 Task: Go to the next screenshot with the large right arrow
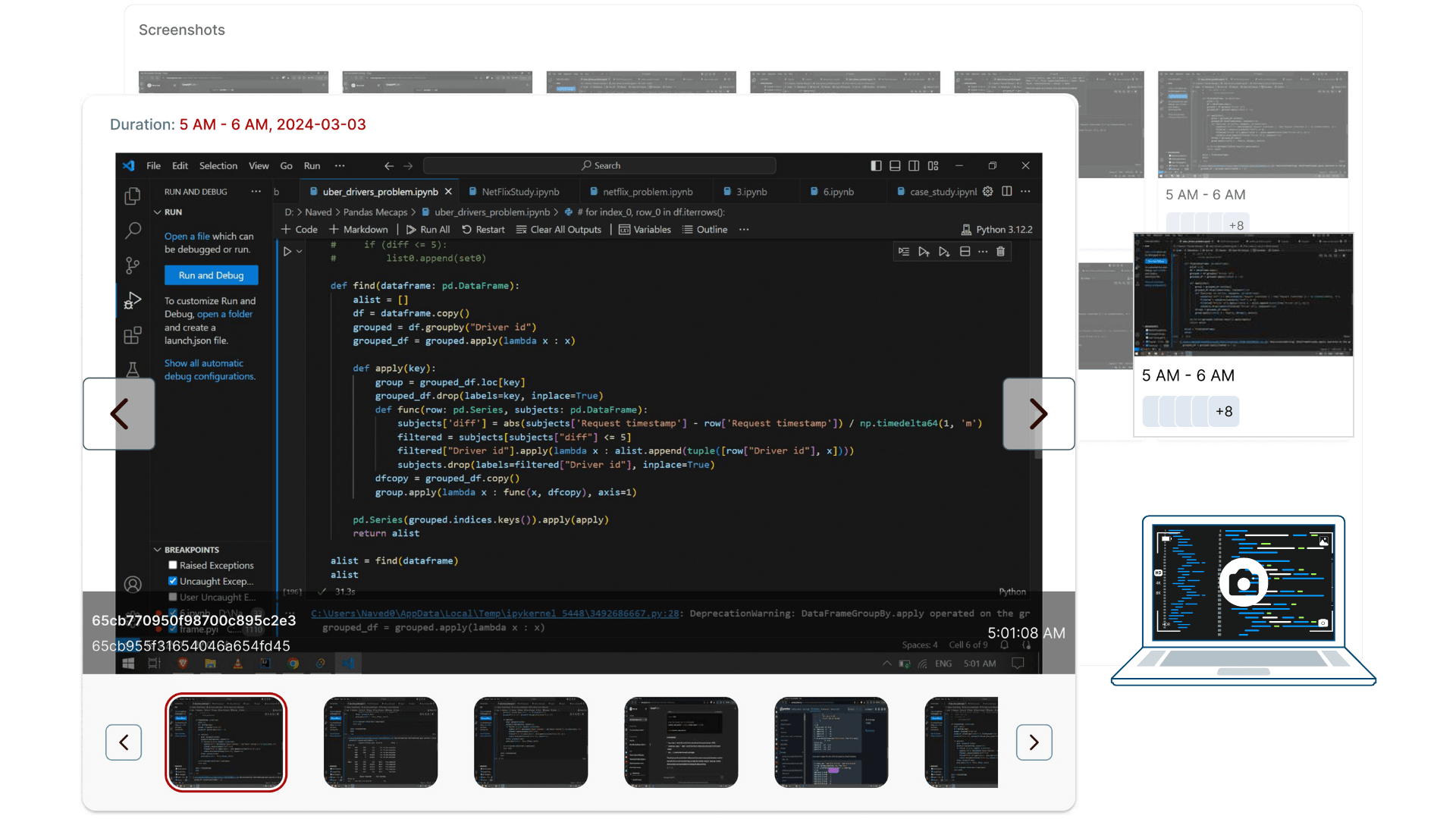coord(1039,414)
